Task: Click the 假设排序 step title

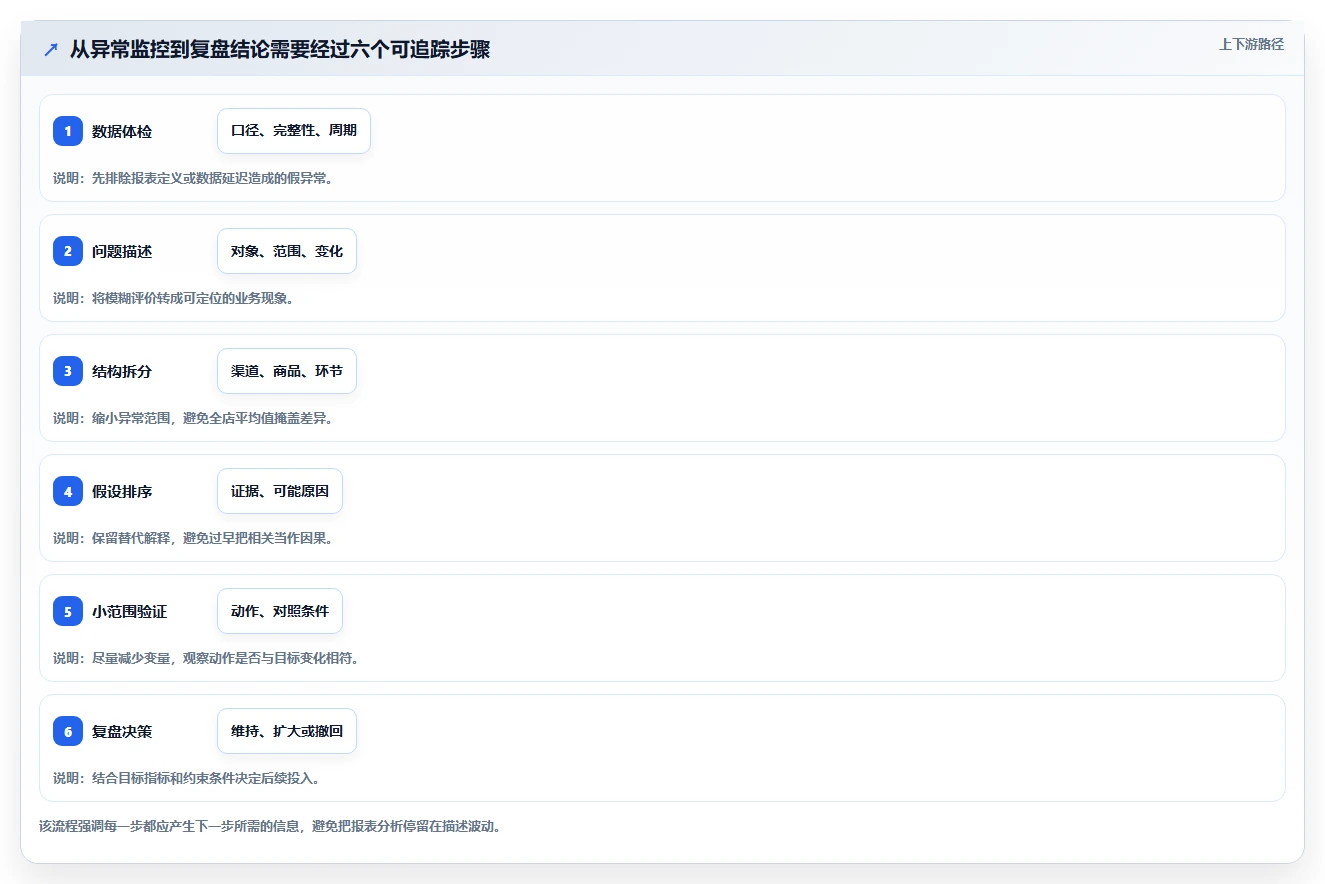Action: coord(122,491)
